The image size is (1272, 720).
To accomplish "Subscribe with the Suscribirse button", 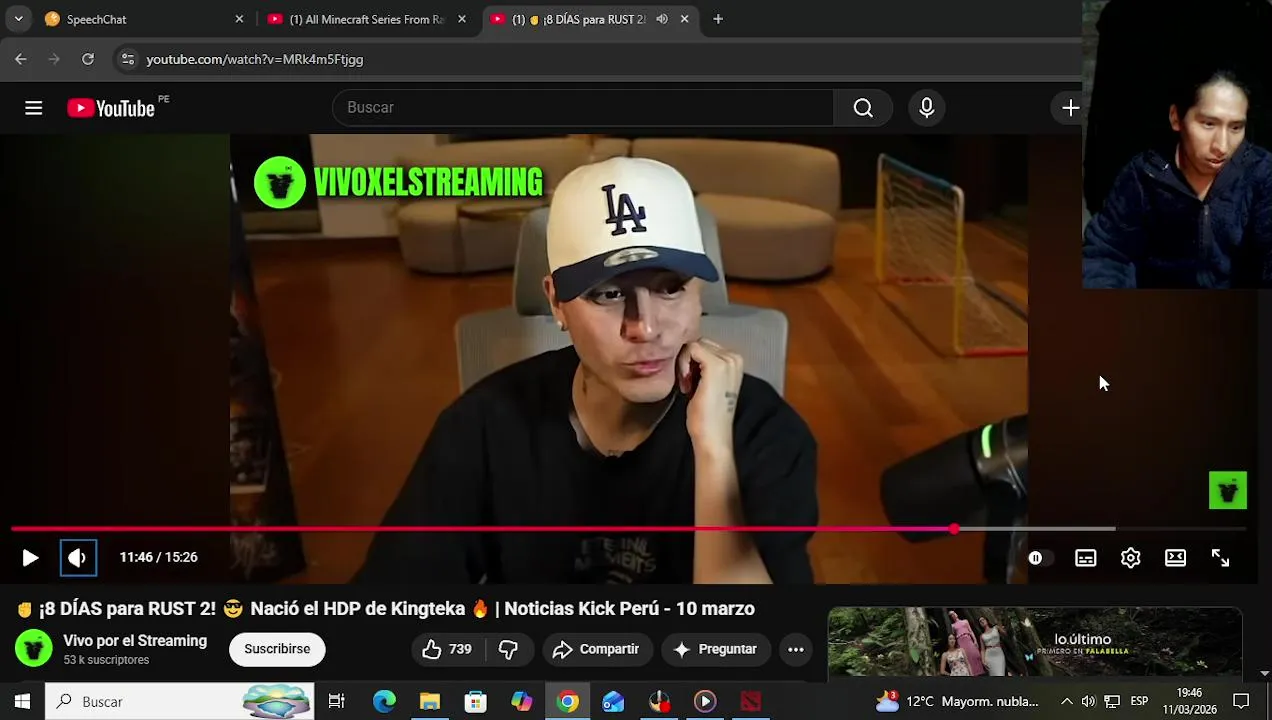I will click(277, 649).
